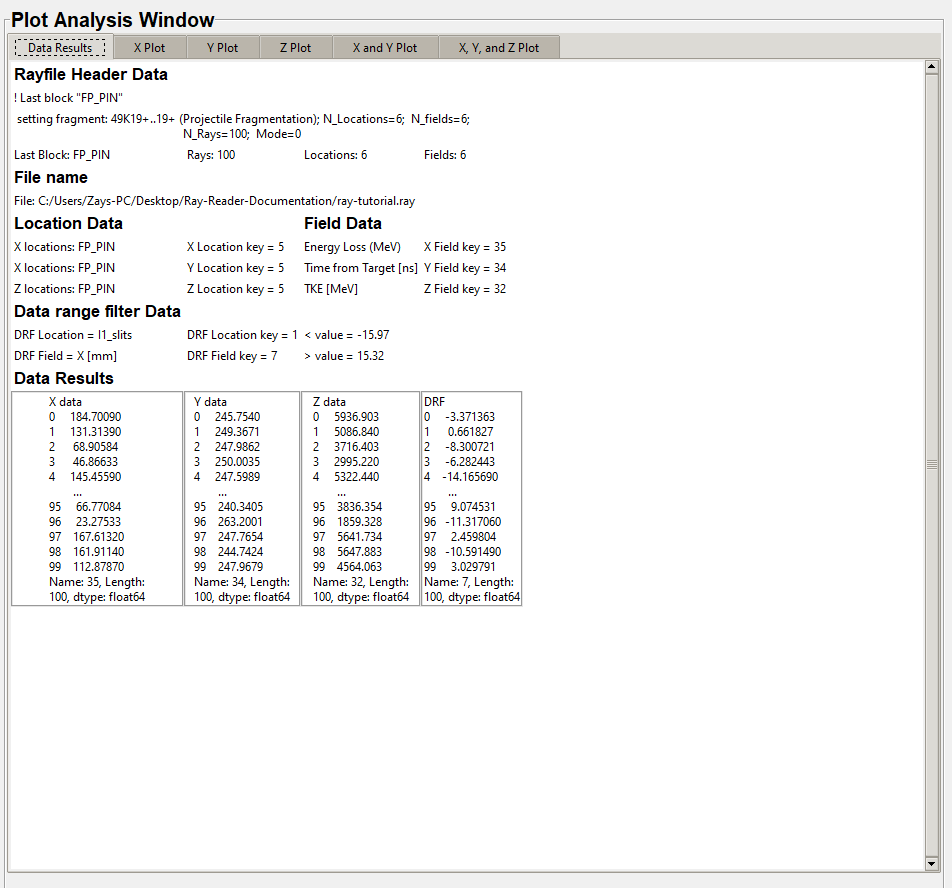Click the Rayfile Header Data heading
The width and height of the screenshot is (952, 888).
(91, 75)
